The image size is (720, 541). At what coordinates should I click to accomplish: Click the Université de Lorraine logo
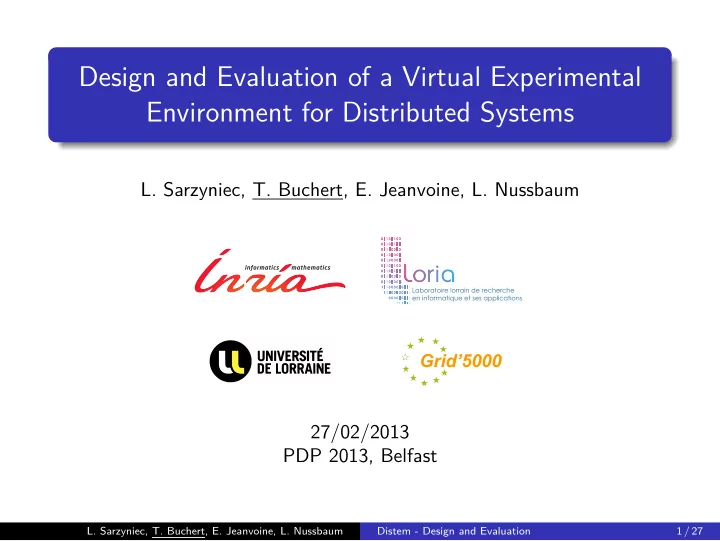270,361
